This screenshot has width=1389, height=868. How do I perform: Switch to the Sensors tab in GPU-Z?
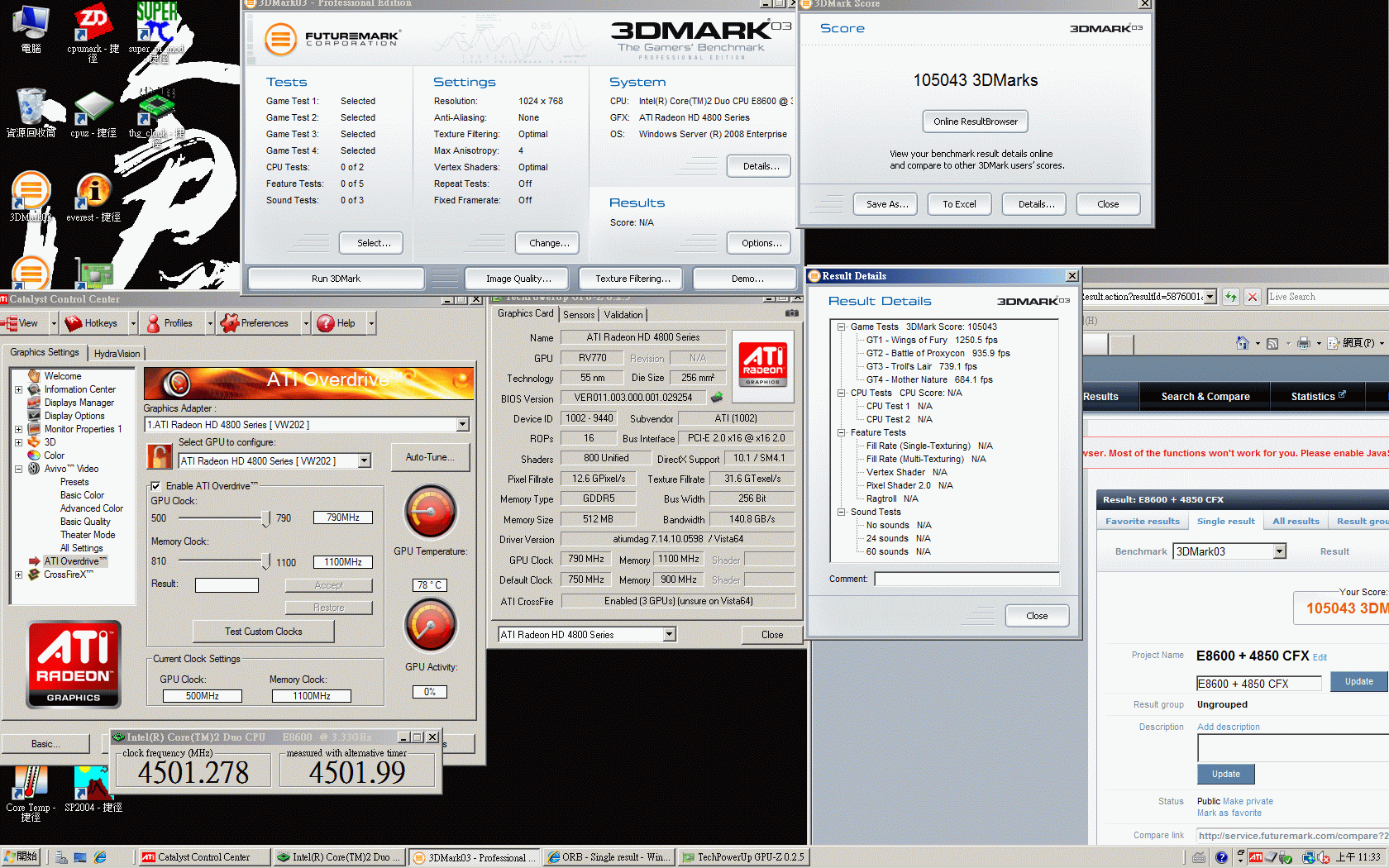pos(579,315)
